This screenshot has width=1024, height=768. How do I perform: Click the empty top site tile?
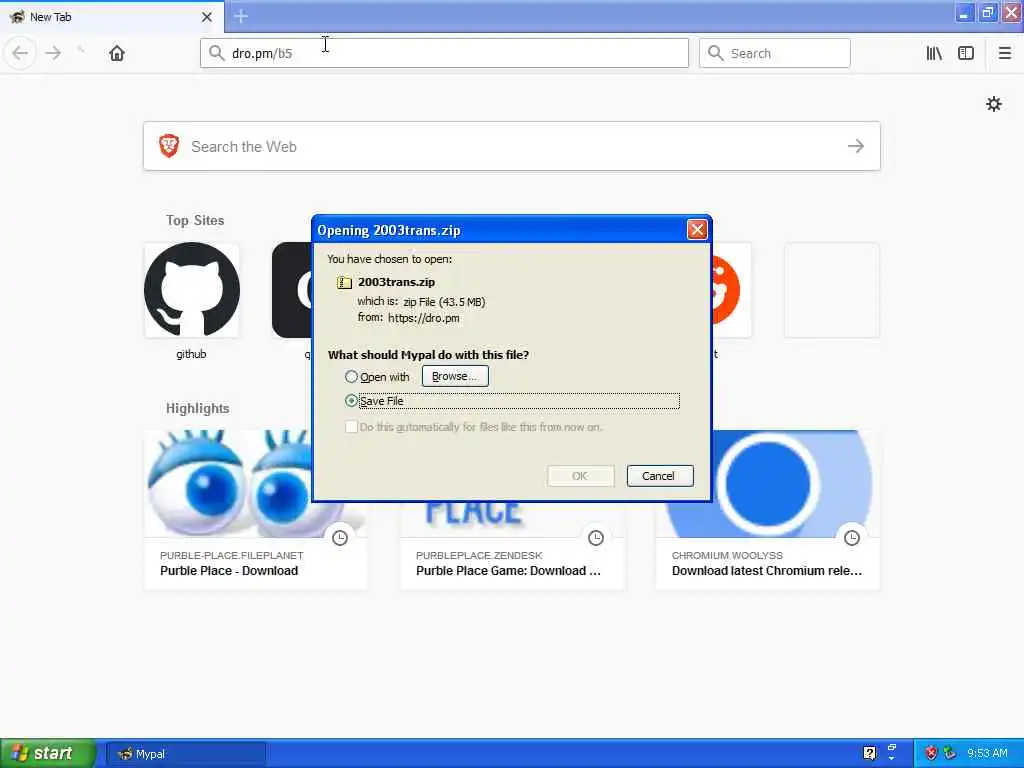[x=831, y=290]
